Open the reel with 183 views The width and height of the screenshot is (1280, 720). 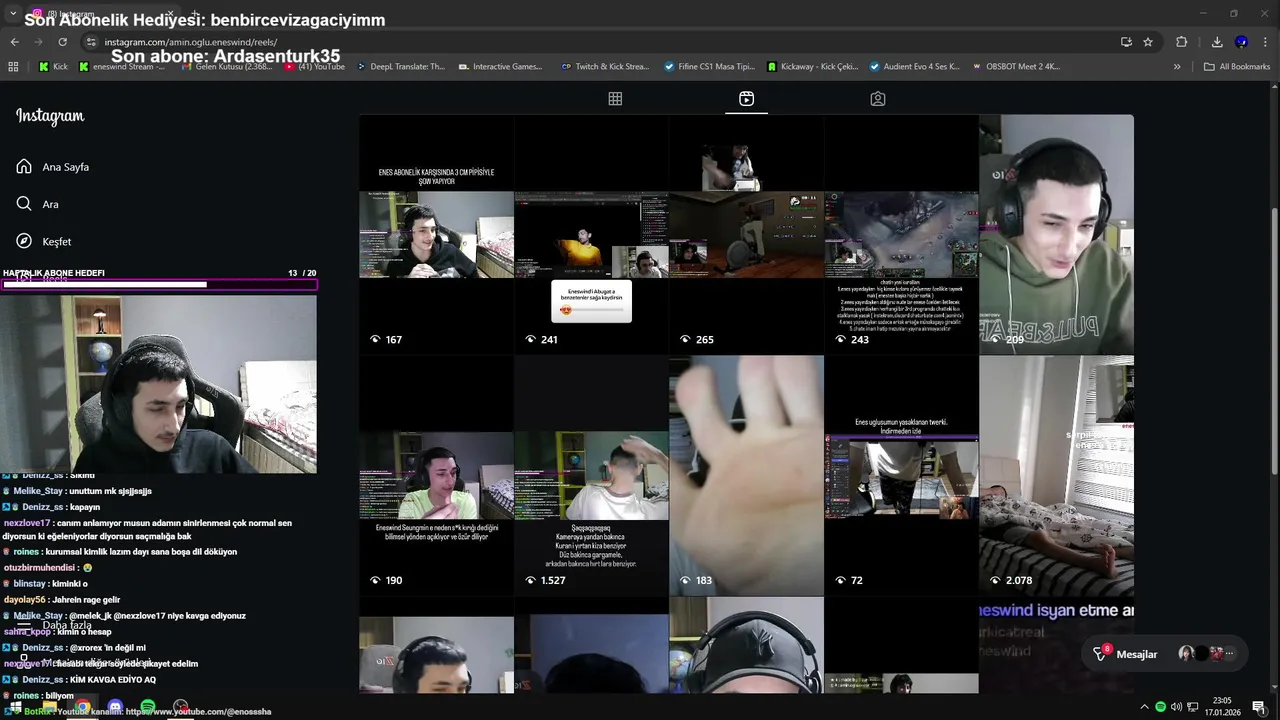[x=746, y=475]
